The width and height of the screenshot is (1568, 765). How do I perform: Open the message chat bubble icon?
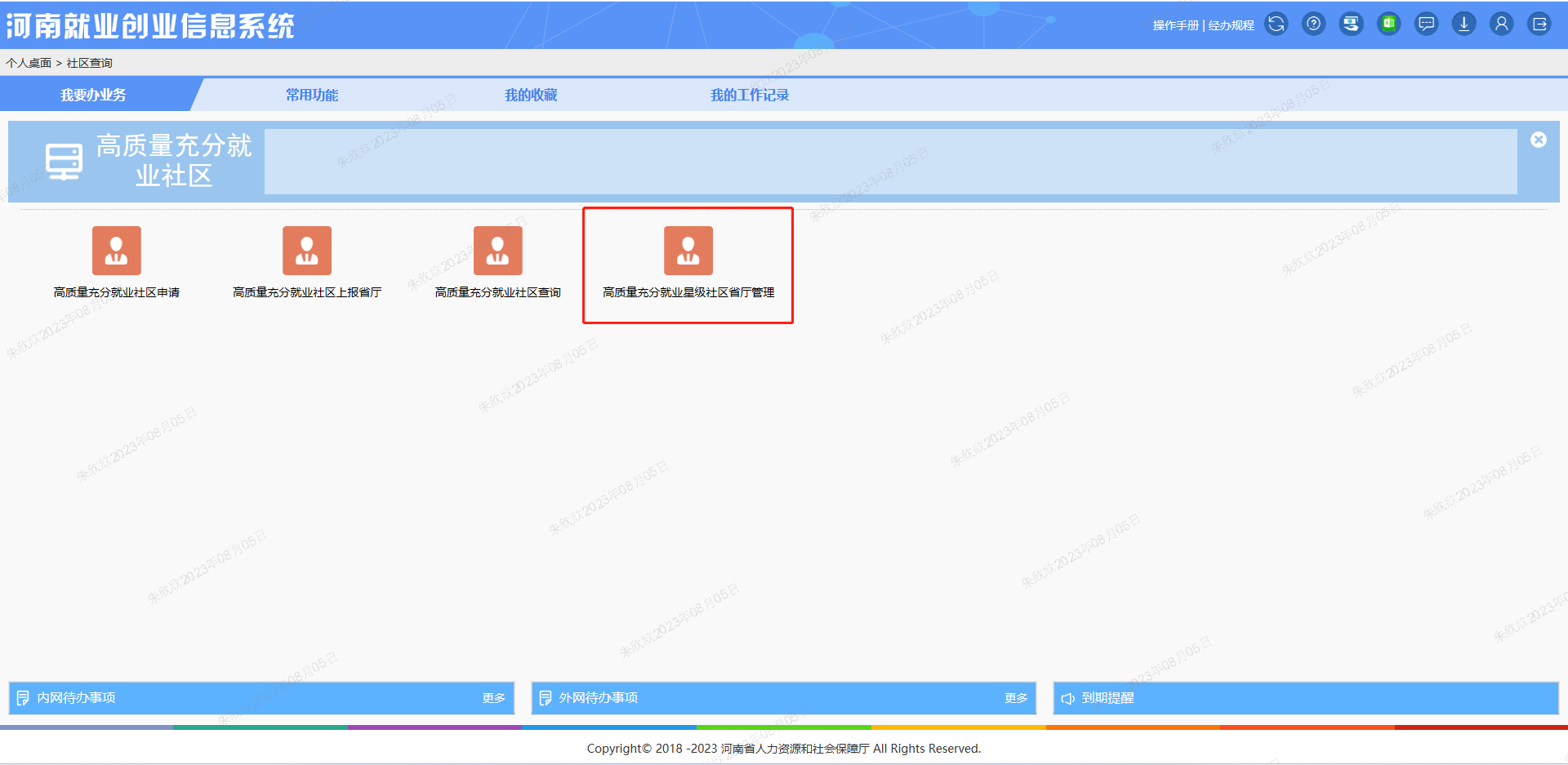coord(1426,24)
